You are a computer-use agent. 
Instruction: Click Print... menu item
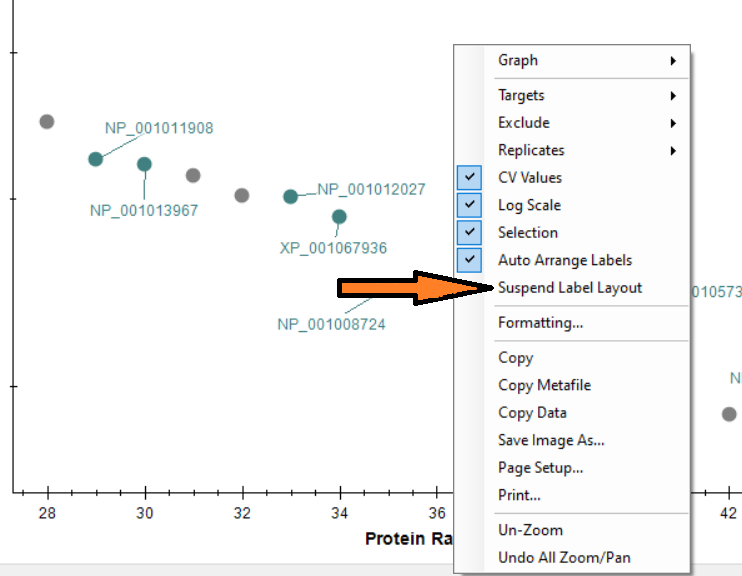point(519,495)
